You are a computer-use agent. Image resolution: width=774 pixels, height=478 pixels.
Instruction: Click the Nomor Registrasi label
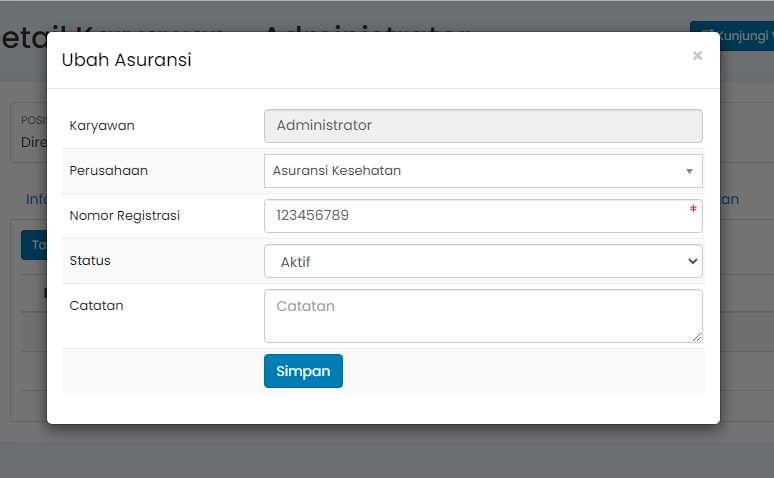click(x=125, y=216)
